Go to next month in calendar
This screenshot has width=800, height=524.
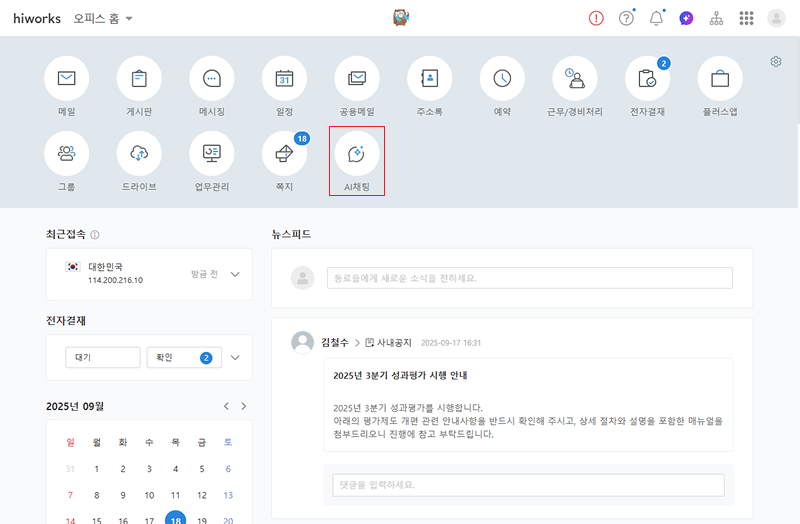pyautogui.click(x=243, y=406)
